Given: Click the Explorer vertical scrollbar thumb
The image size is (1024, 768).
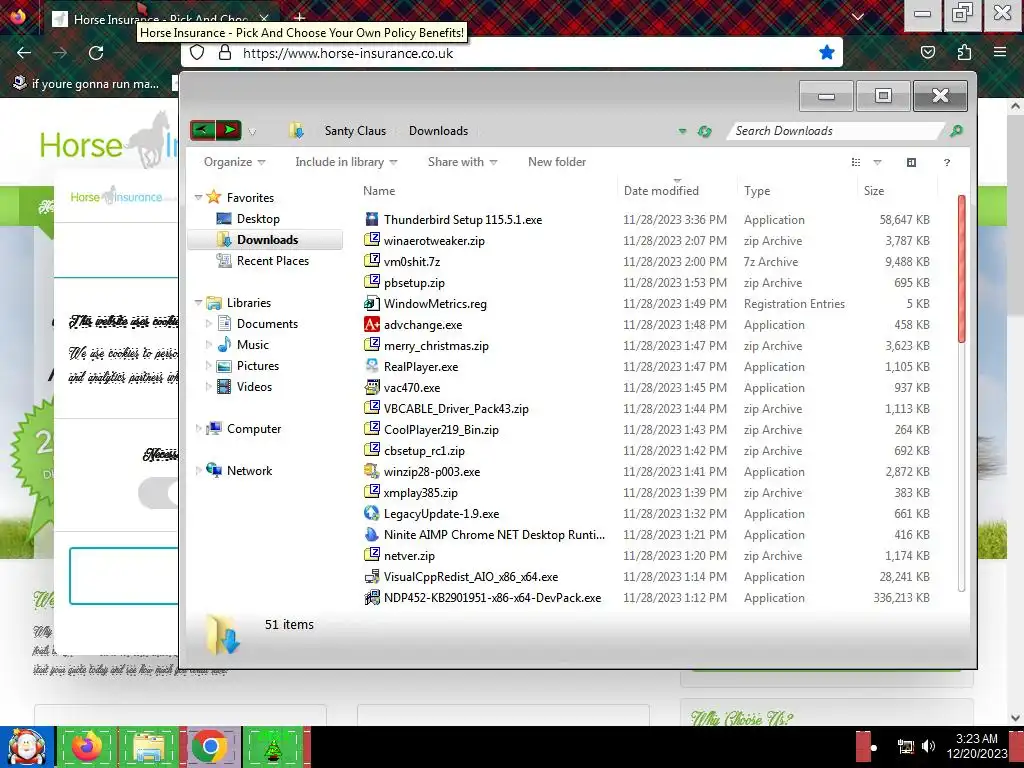Looking at the screenshot, I should (x=961, y=268).
